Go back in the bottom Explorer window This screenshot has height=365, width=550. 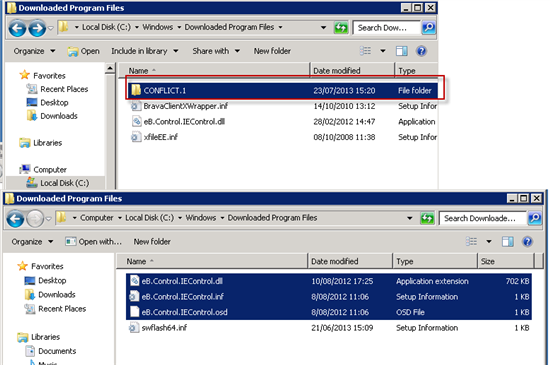click(x=15, y=219)
